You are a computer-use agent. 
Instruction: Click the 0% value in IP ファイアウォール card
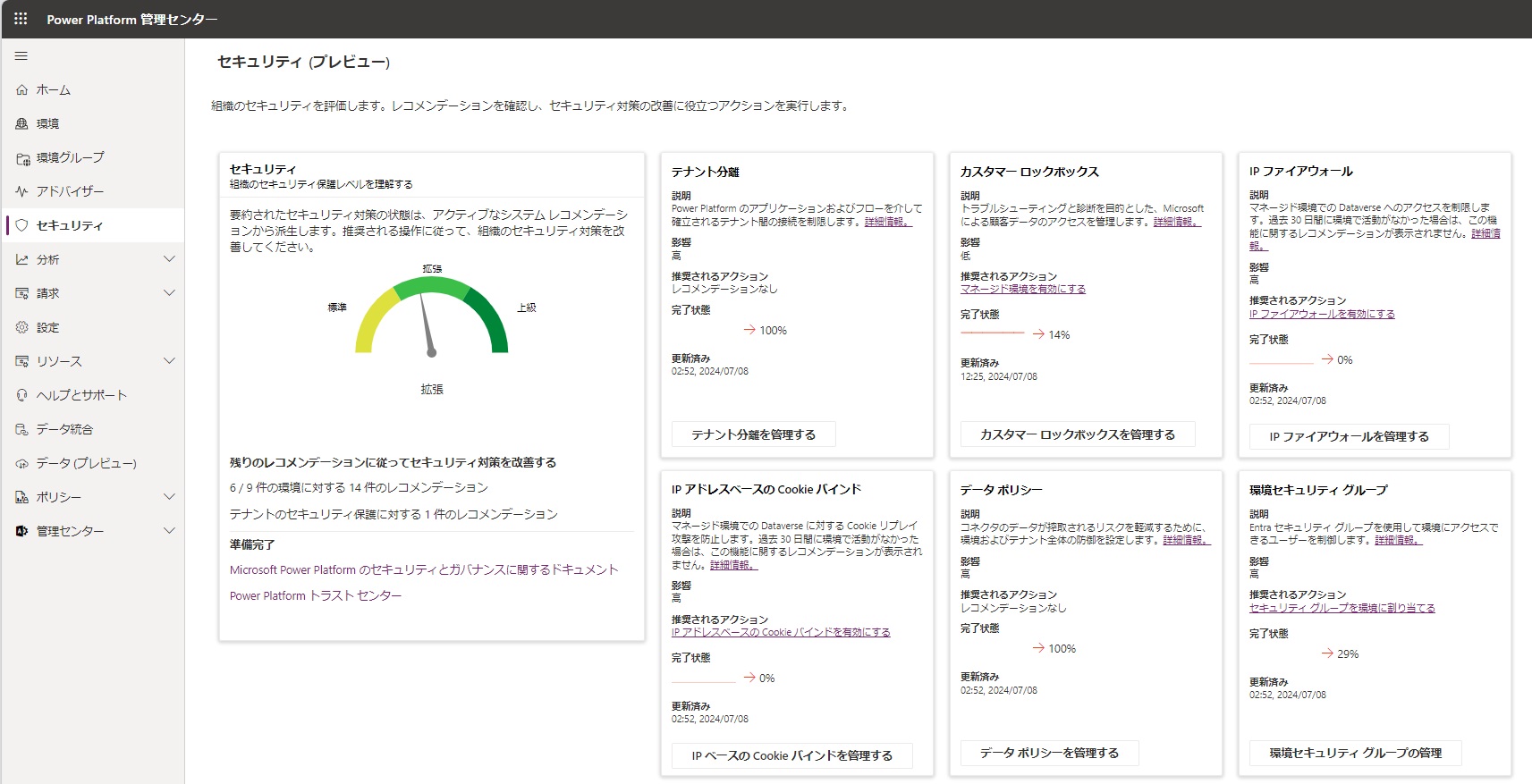[1345, 359]
